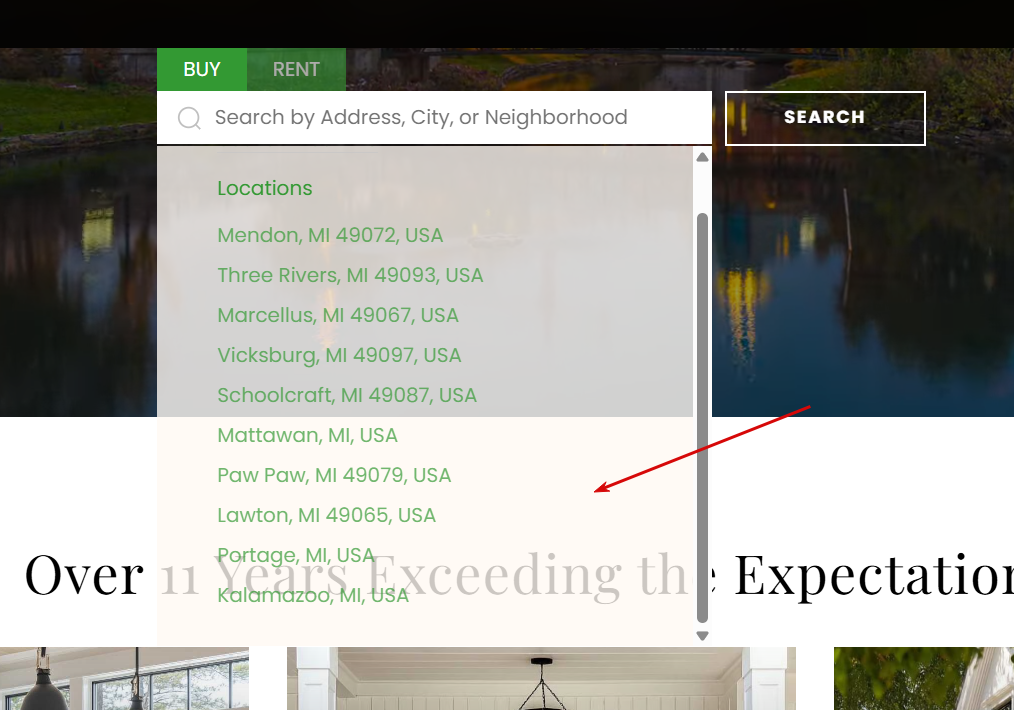Image resolution: width=1014 pixels, height=710 pixels.
Task: Pick Paw Paw, MI 49079, USA
Action: tap(334, 476)
